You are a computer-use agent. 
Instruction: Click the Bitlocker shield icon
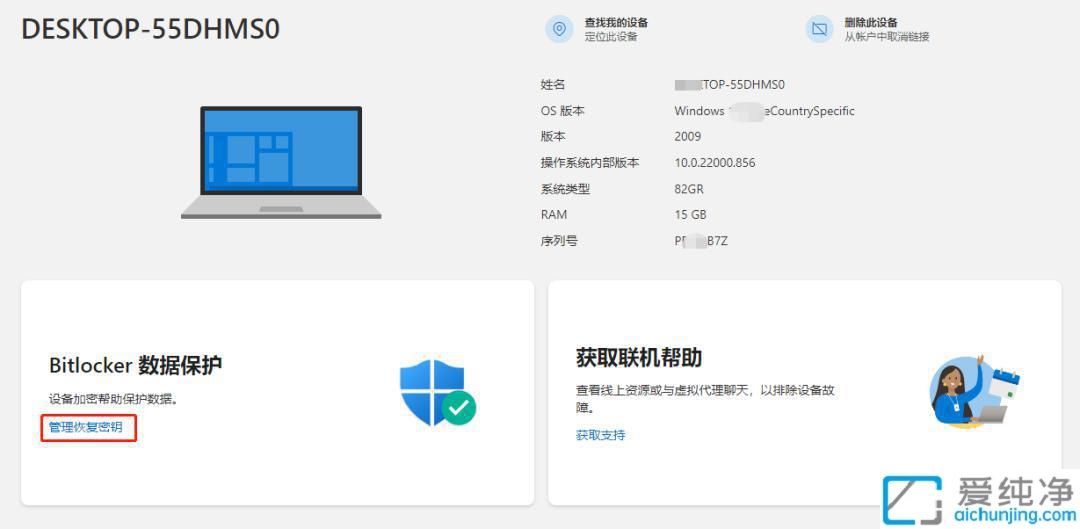pos(437,392)
